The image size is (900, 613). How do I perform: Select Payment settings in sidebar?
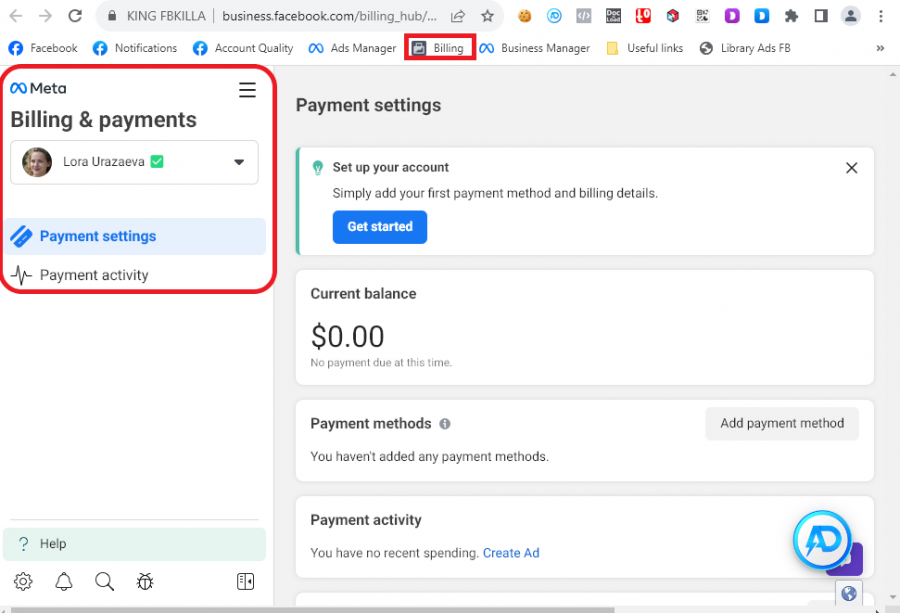[x=134, y=236]
